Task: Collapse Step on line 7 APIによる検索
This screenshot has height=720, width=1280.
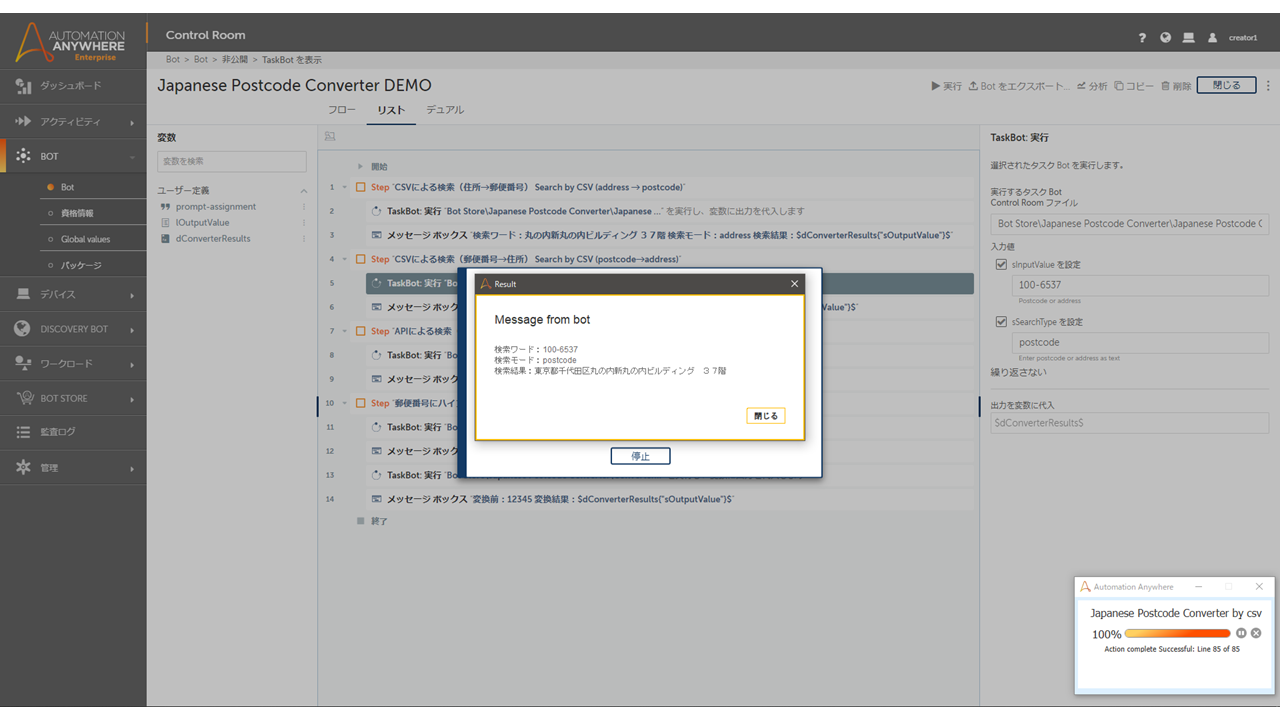Action: [345, 331]
